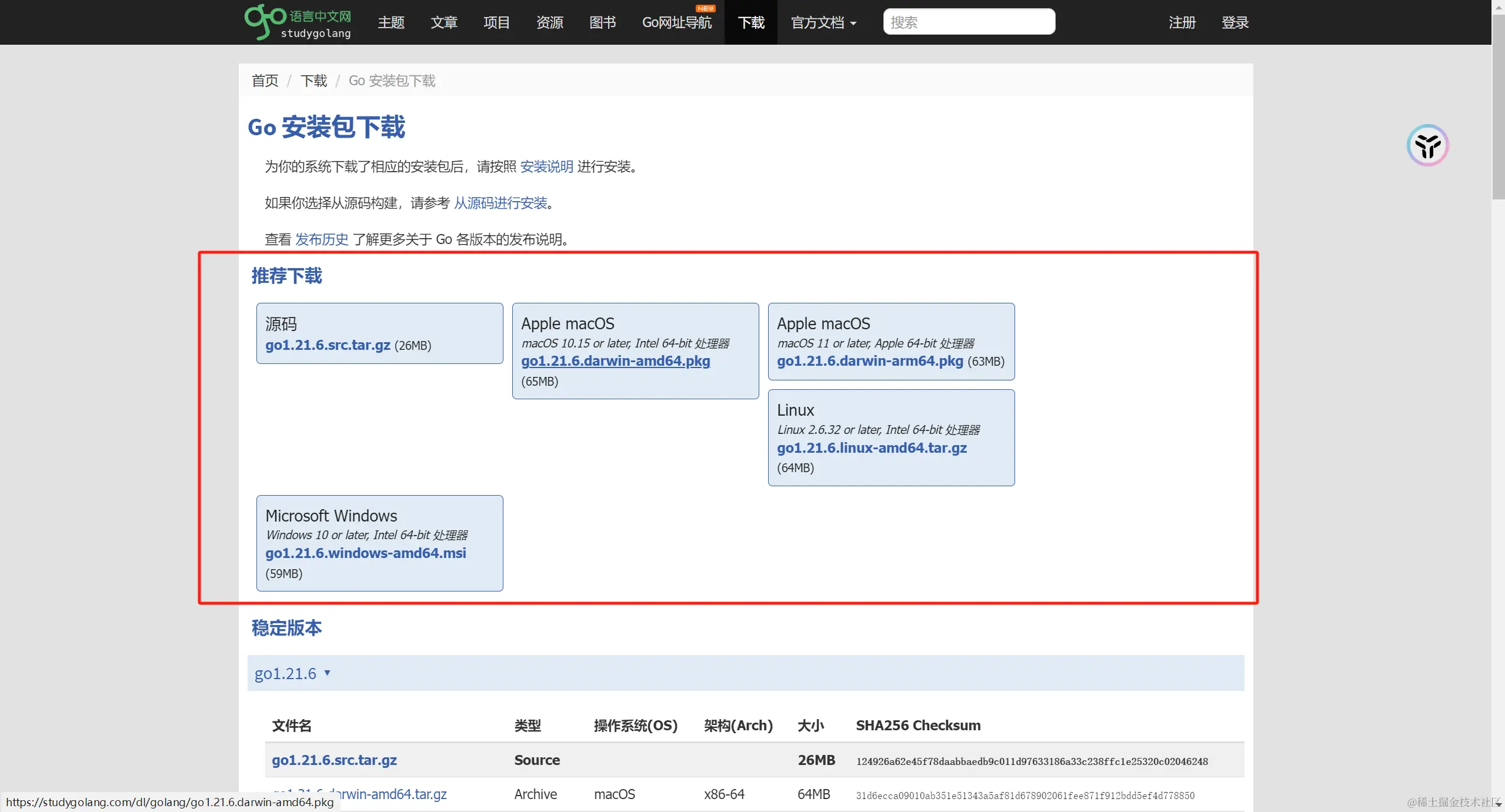
Task: Click the vertical page scrollbar thumb
Action: point(1498,106)
